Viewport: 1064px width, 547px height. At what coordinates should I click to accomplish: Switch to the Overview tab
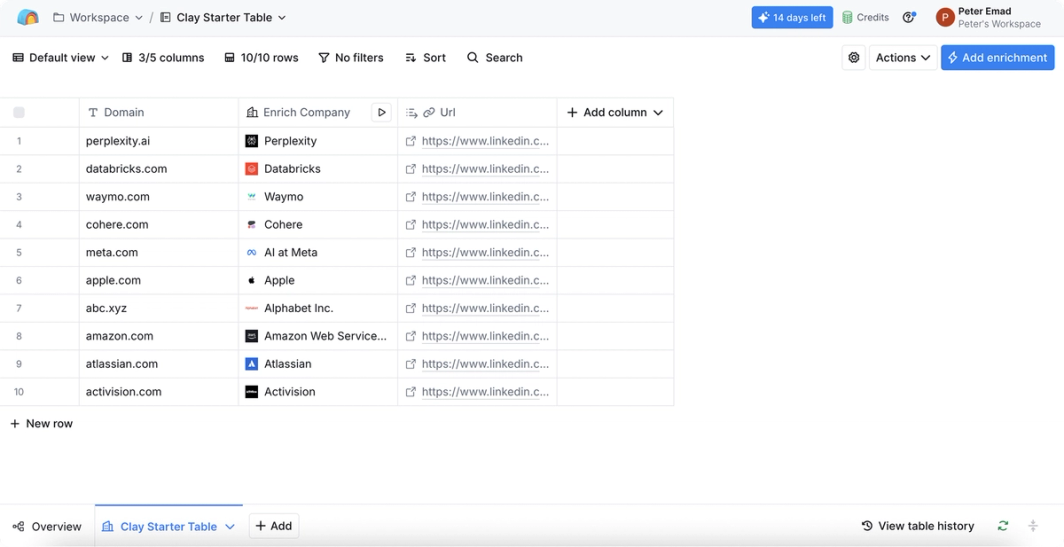click(47, 526)
